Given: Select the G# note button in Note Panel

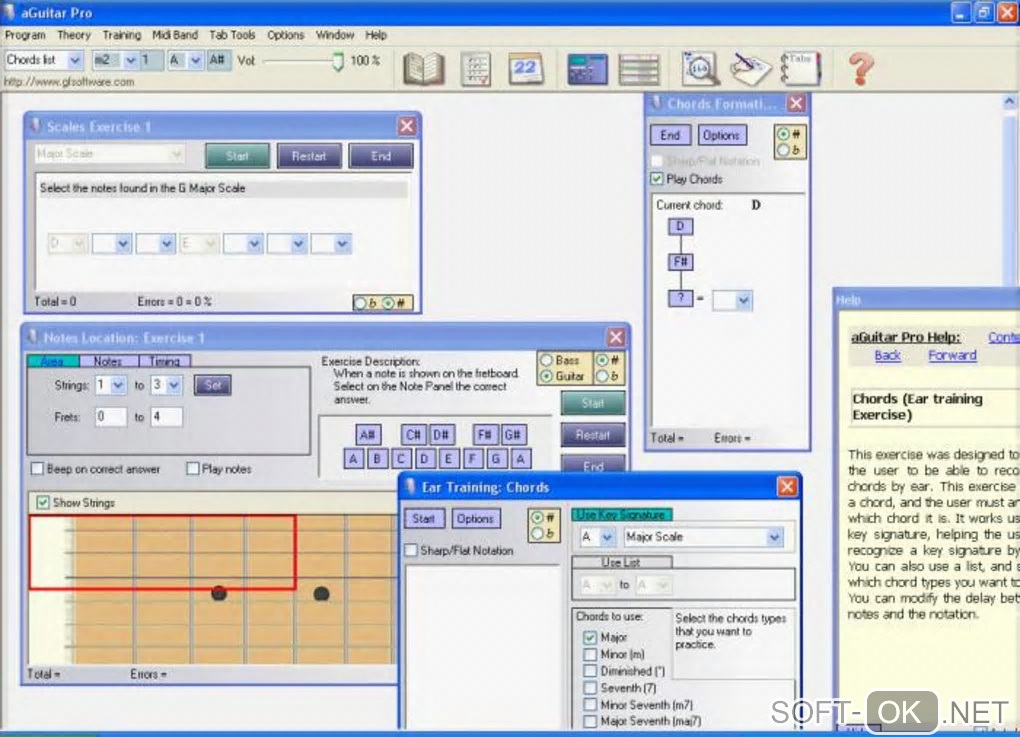Looking at the screenshot, I should click(x=513, y=435).
